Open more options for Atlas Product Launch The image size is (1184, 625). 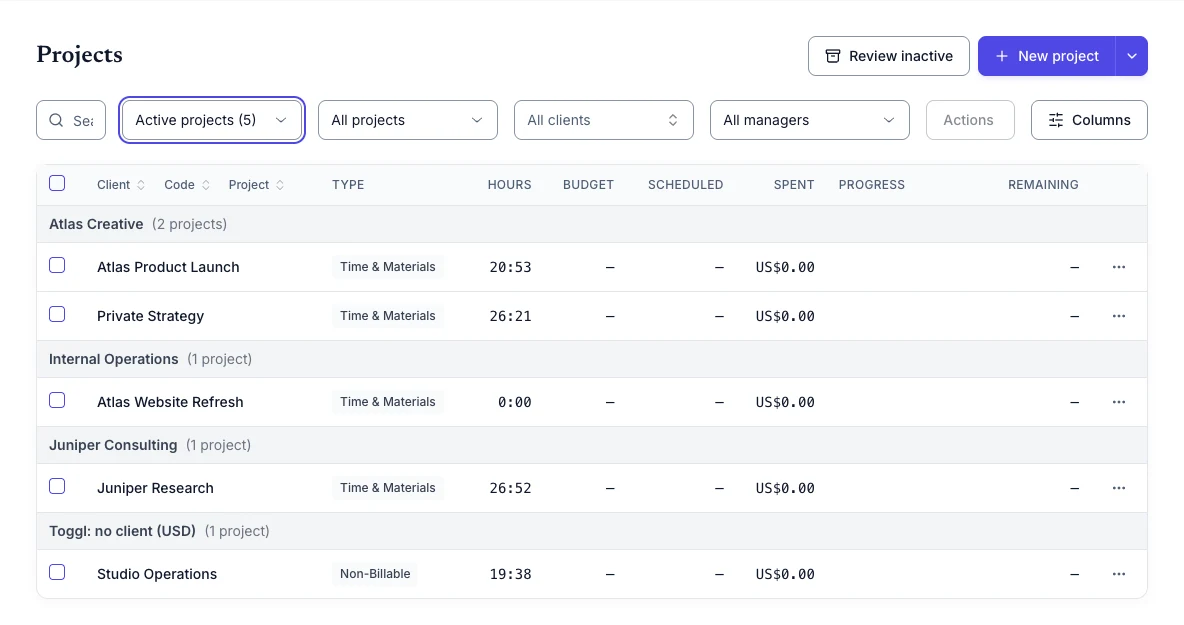pos(1118,267)
